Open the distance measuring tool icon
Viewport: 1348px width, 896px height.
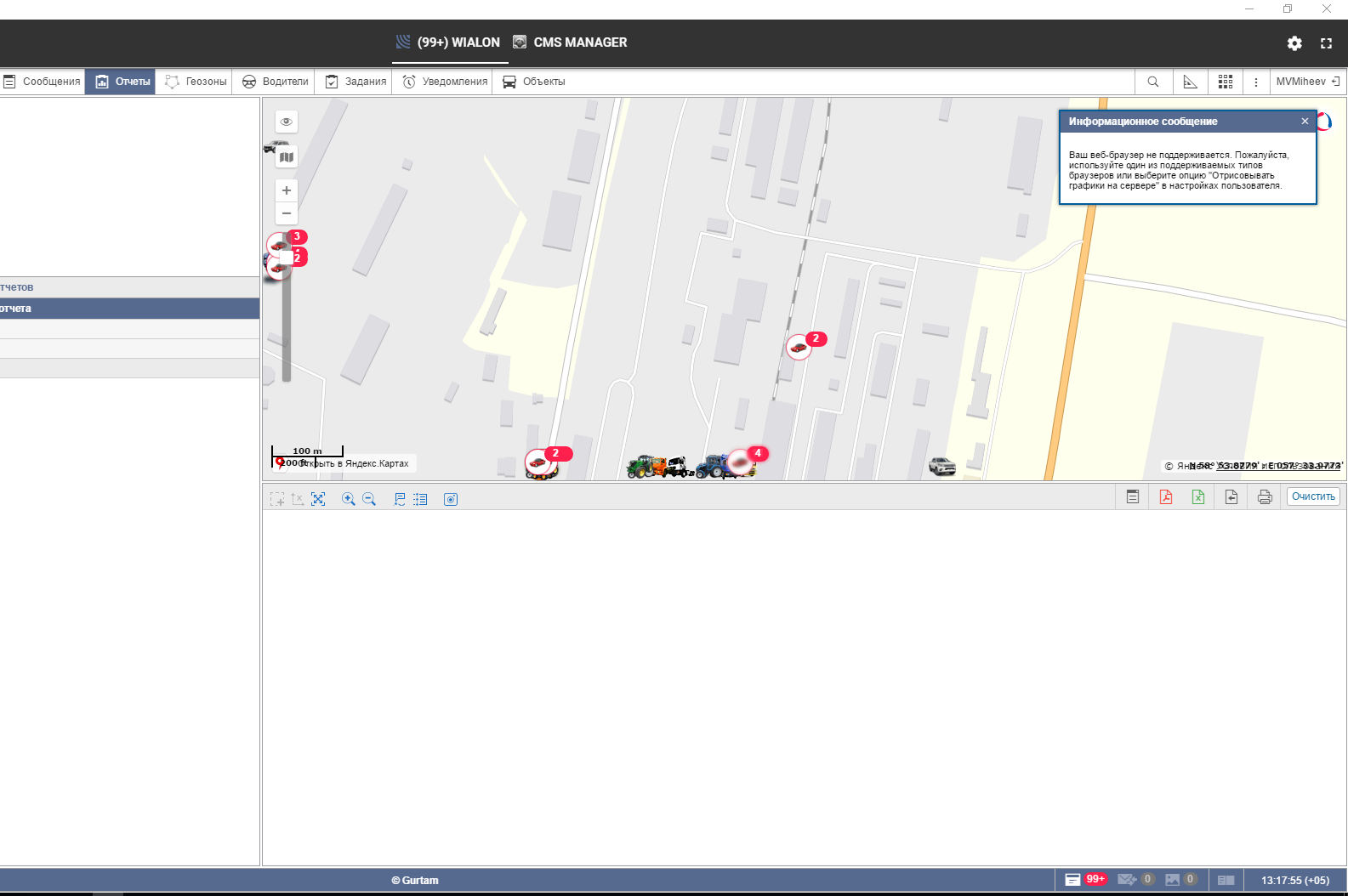(x=1190, y=82)
